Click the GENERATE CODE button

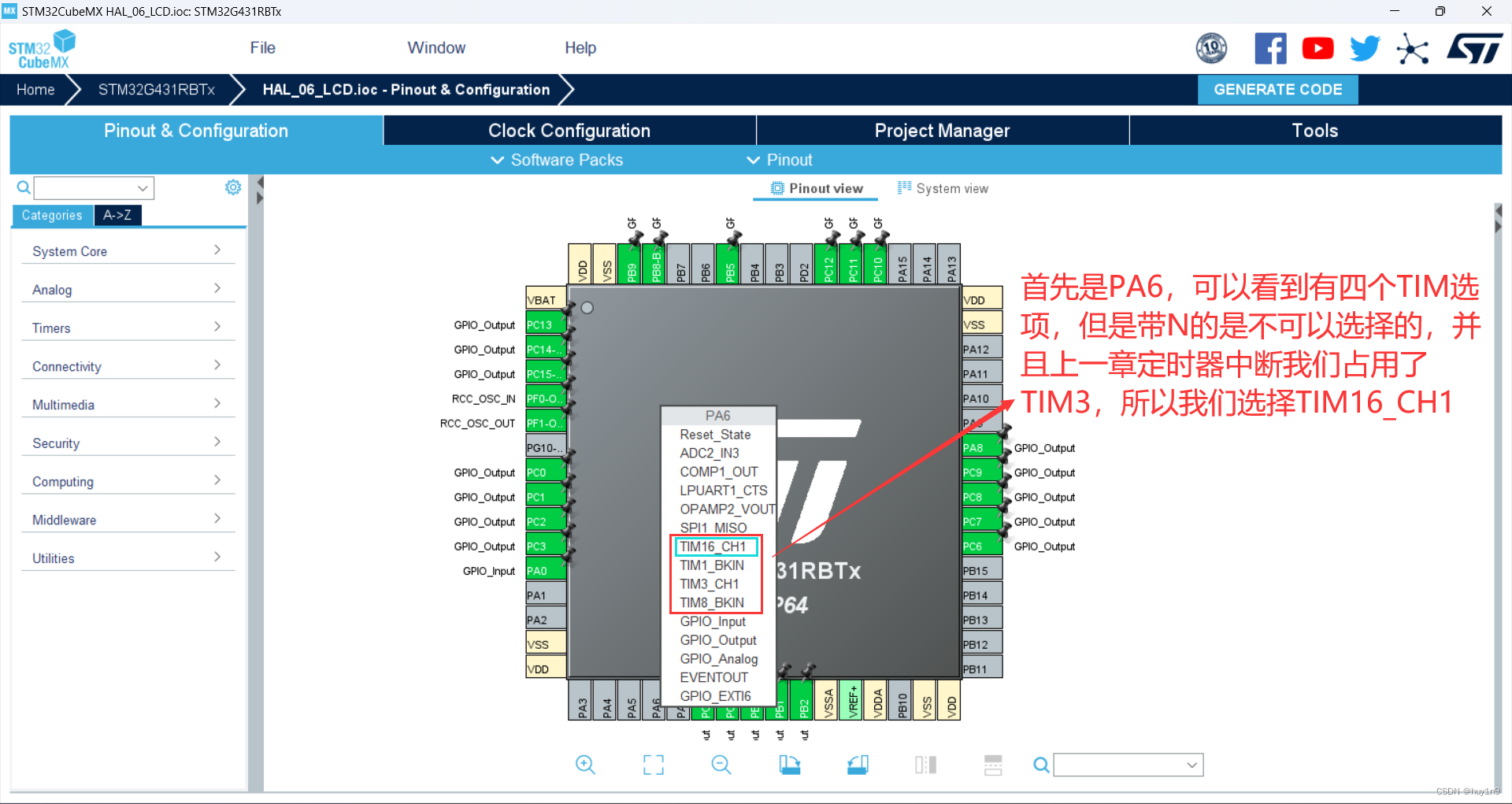1277,90
